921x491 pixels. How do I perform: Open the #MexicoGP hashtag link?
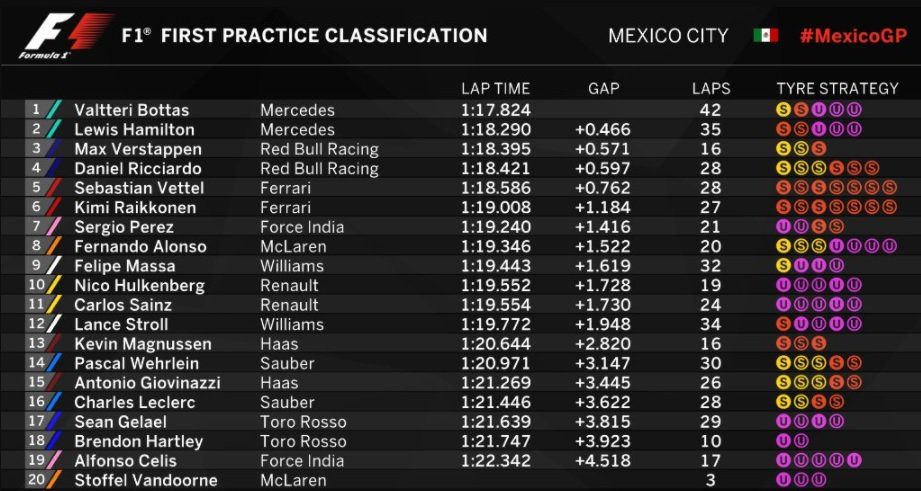(851, 36)
